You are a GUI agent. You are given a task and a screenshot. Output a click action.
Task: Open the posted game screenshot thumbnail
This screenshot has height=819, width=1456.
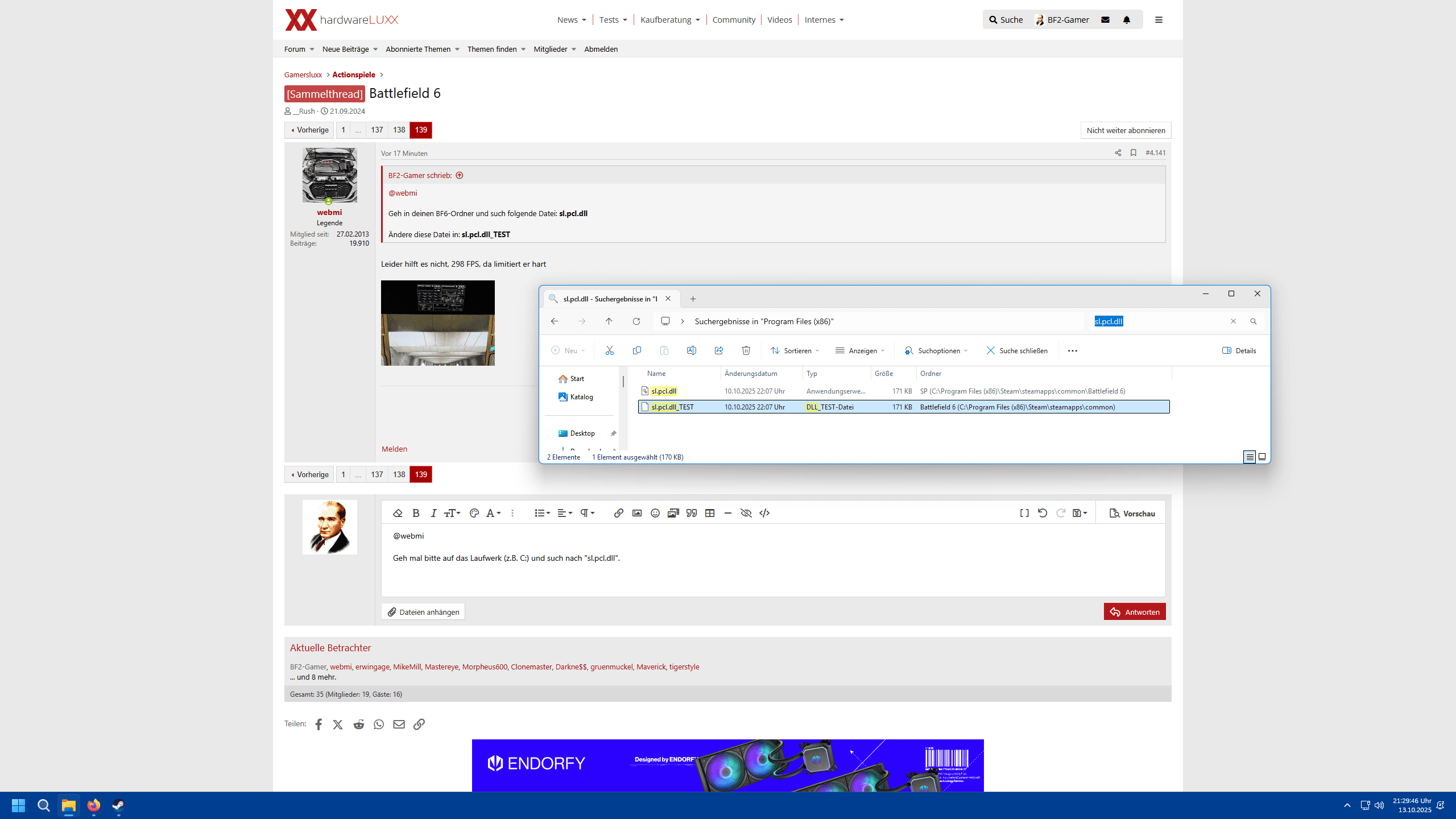tap(437, 323)
